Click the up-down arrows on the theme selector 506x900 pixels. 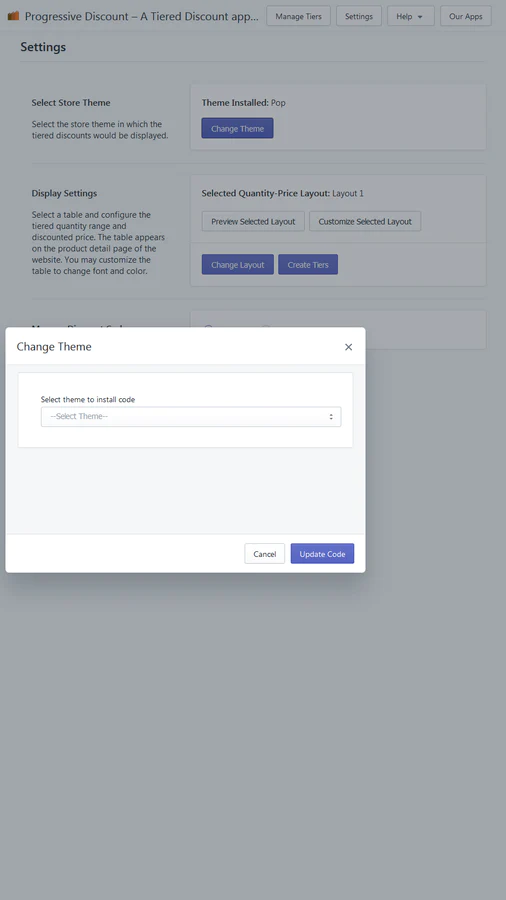(x=331, y=417)
